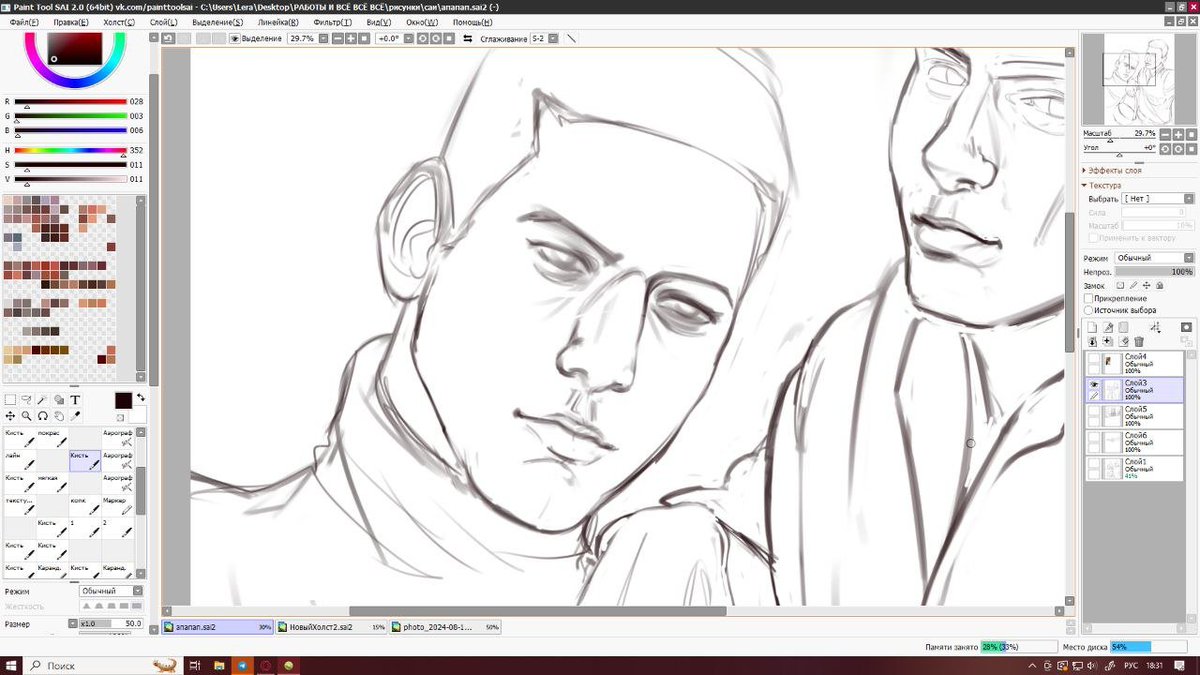
Task: Open the 'Фильтр' menu
Action: (331, 22)
